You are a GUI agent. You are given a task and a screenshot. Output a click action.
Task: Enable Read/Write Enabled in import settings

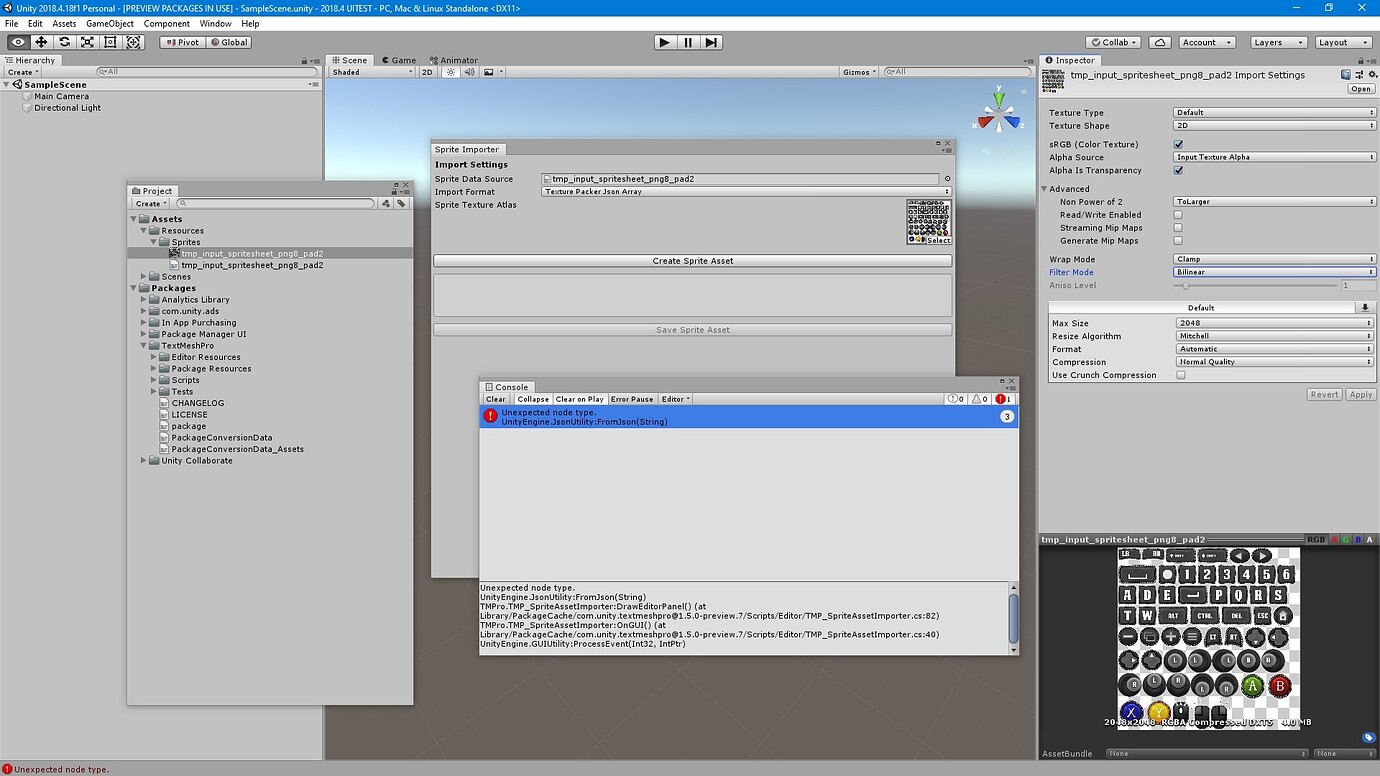(x=1176, y=214)
